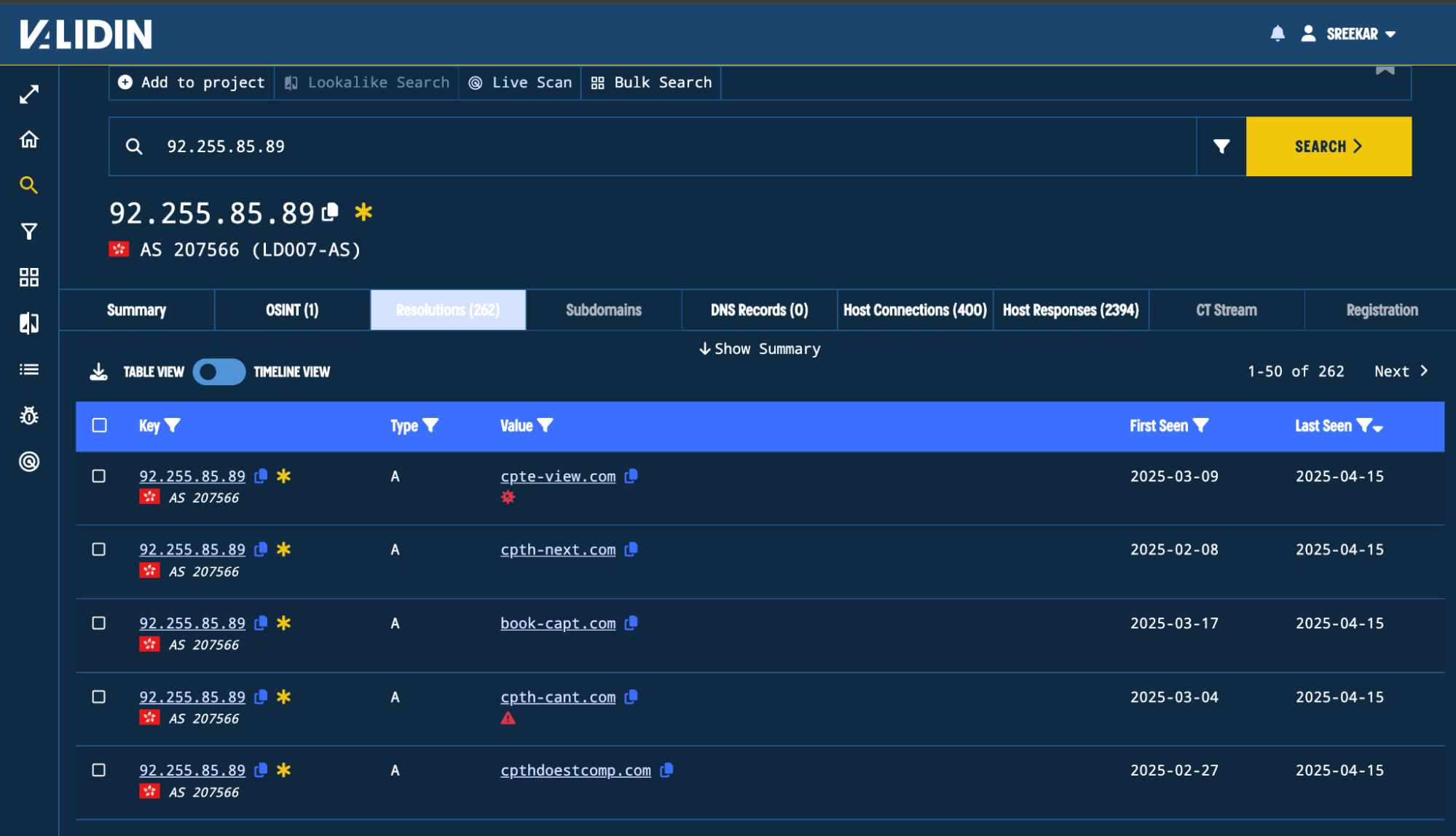Click the download export icon near Table View
The width and height of the screenshot is (1456, 836).
99,371
